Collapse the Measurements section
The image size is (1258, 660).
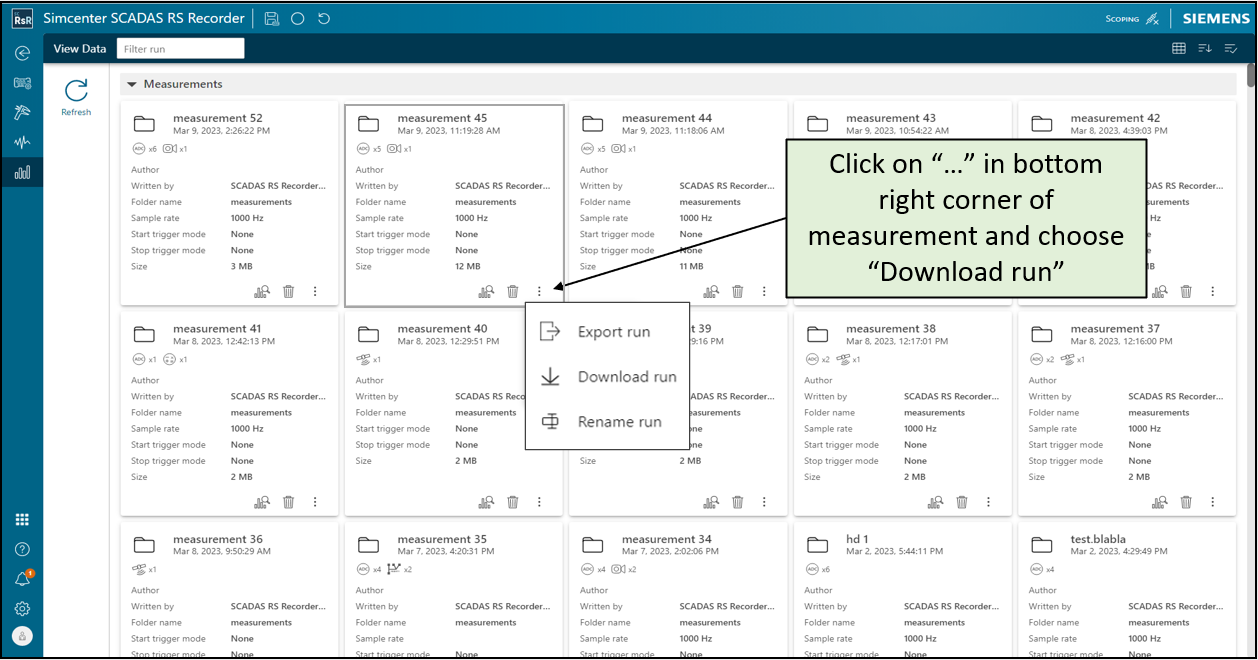(x=131, y=84)
